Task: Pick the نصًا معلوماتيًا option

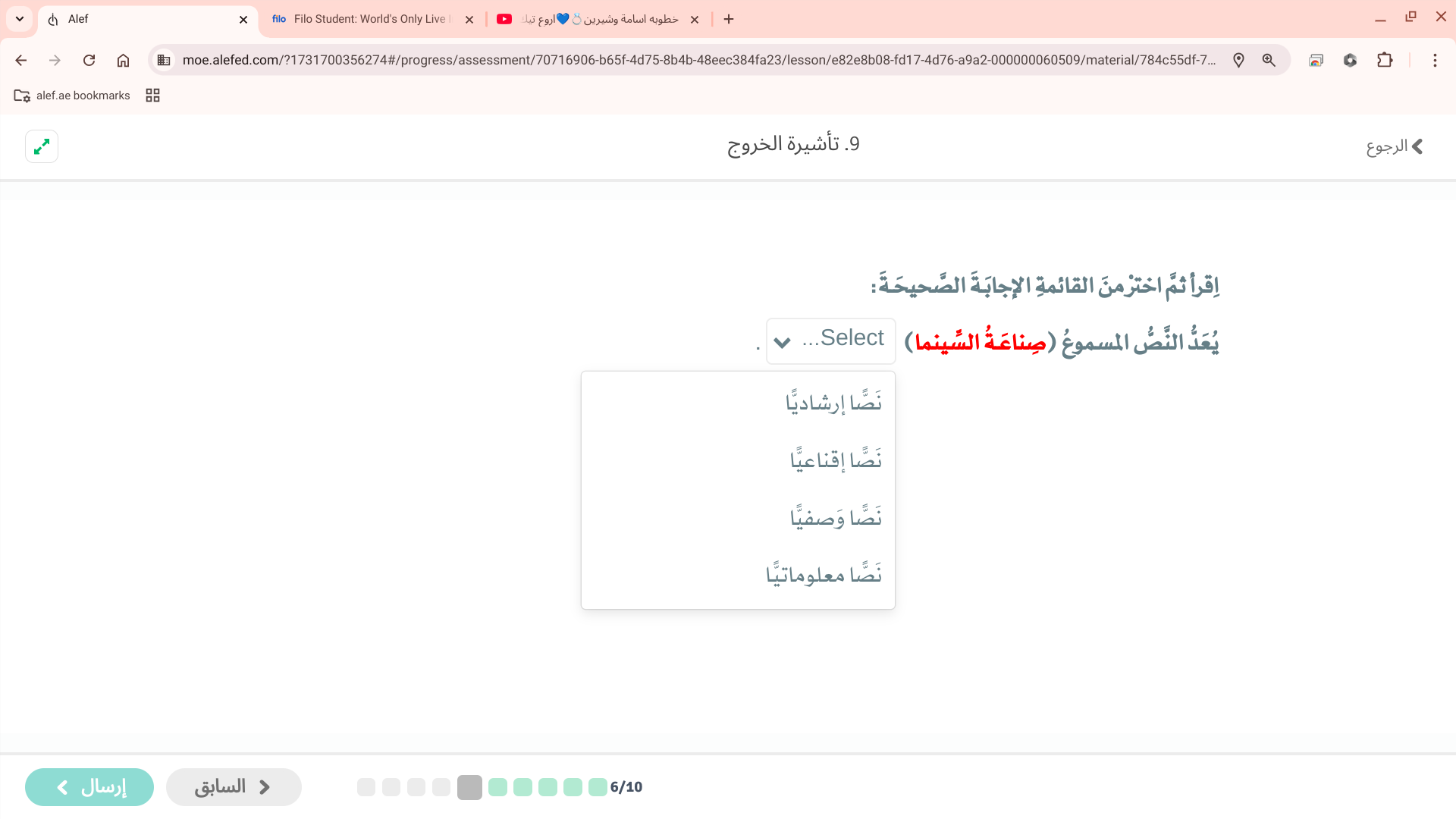Action: (x=824, y=574)
